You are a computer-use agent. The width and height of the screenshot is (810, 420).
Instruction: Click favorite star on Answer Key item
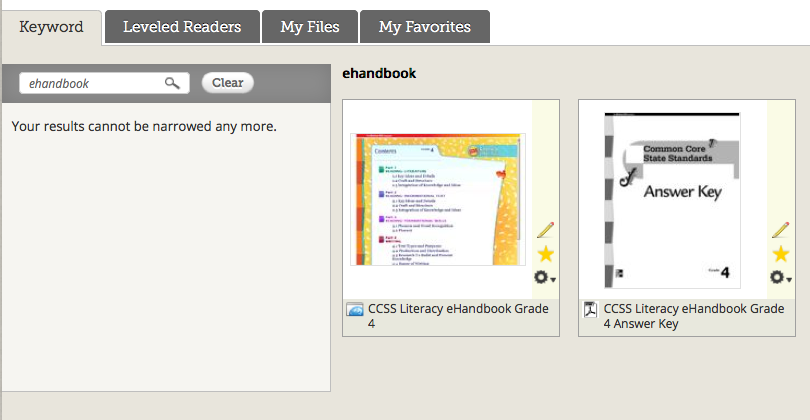781,254
